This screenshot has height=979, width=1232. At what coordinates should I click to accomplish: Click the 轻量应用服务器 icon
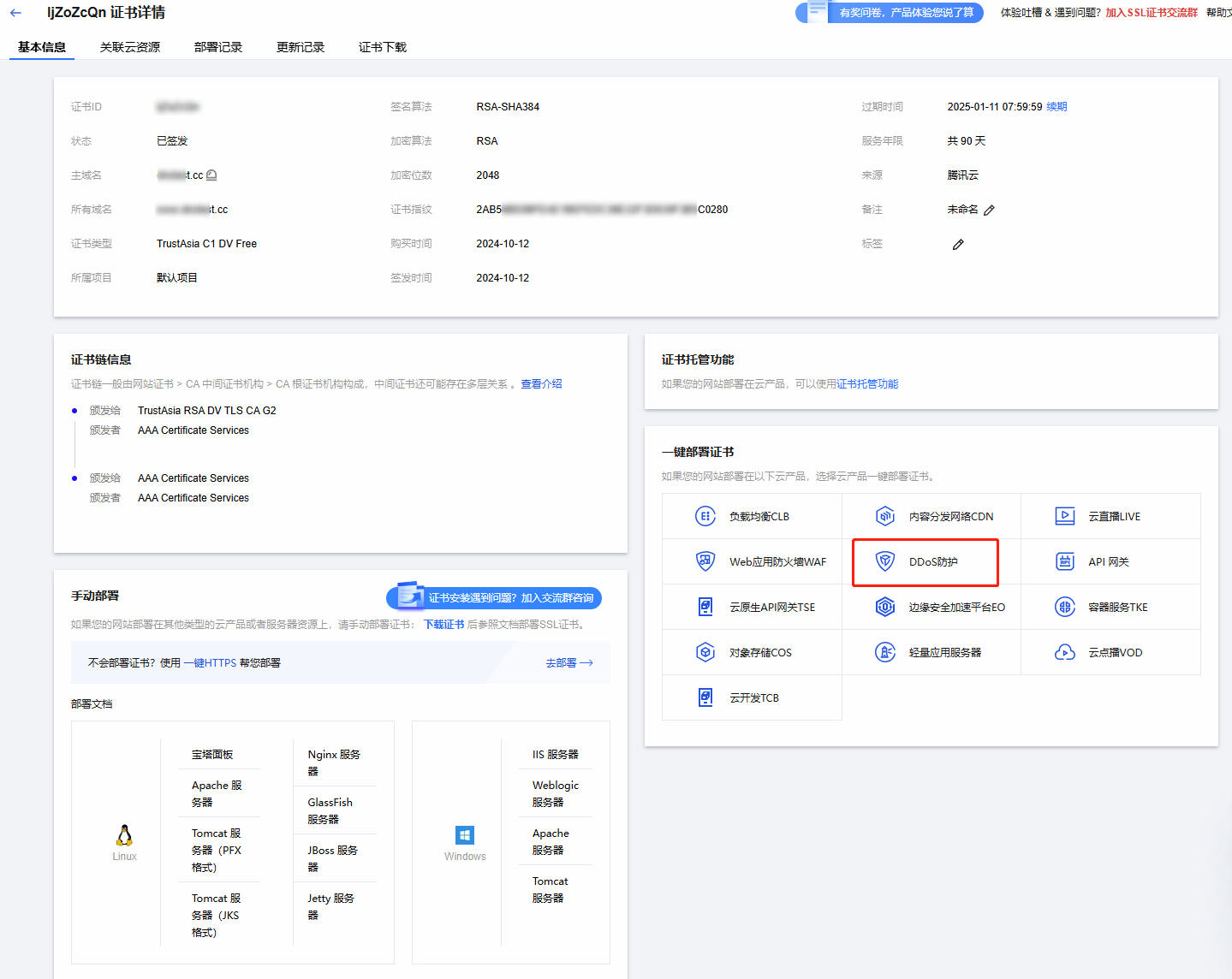(x=885, y=652)
